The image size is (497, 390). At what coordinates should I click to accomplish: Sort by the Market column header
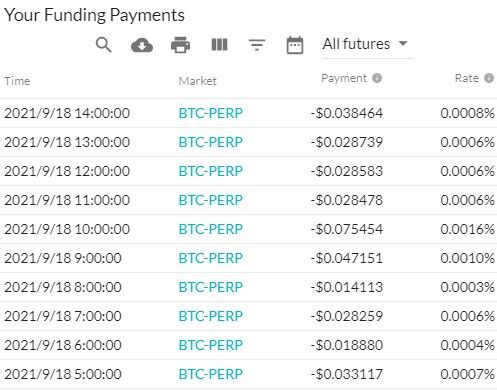[x=198, y=81]
